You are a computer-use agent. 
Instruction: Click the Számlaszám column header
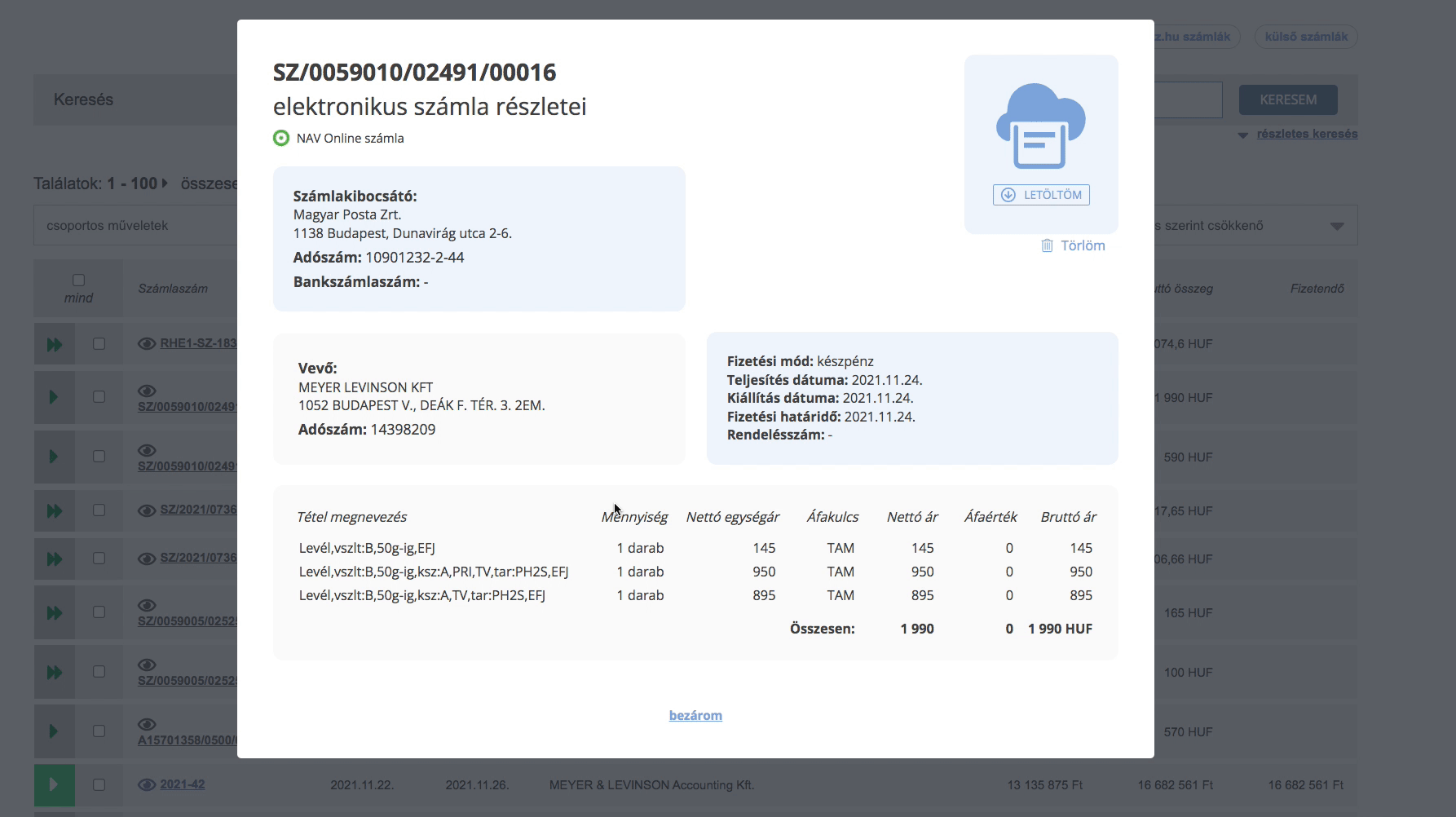[x=173, y=289]
